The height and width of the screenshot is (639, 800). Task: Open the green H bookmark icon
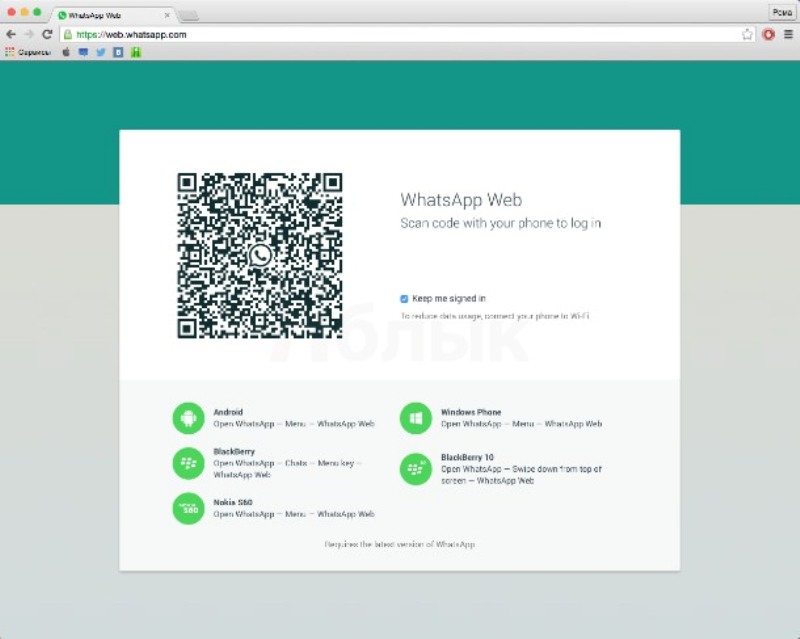[x=136, y=52]
